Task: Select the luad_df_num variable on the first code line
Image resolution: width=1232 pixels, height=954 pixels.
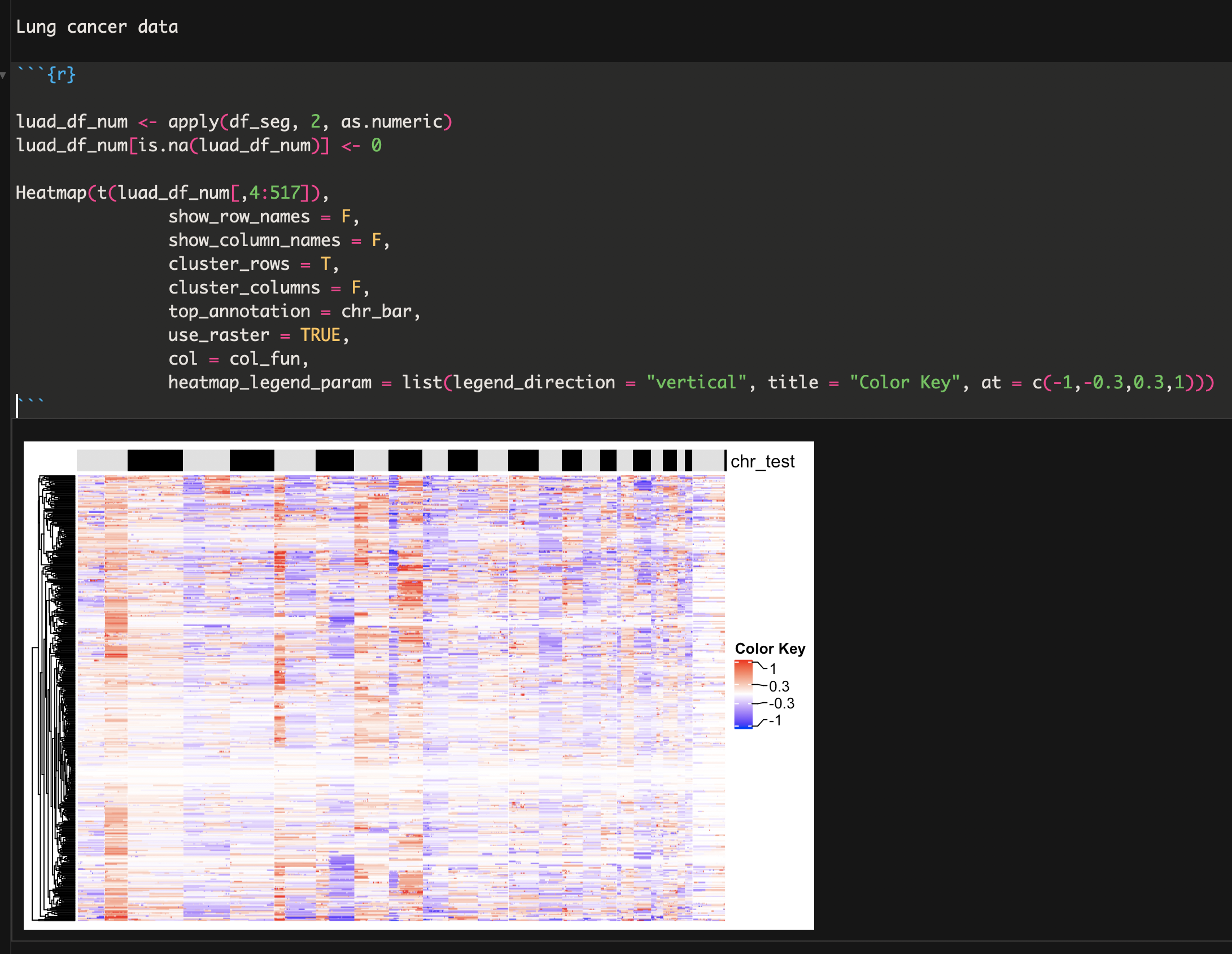Action: click(x=72, y=121)
